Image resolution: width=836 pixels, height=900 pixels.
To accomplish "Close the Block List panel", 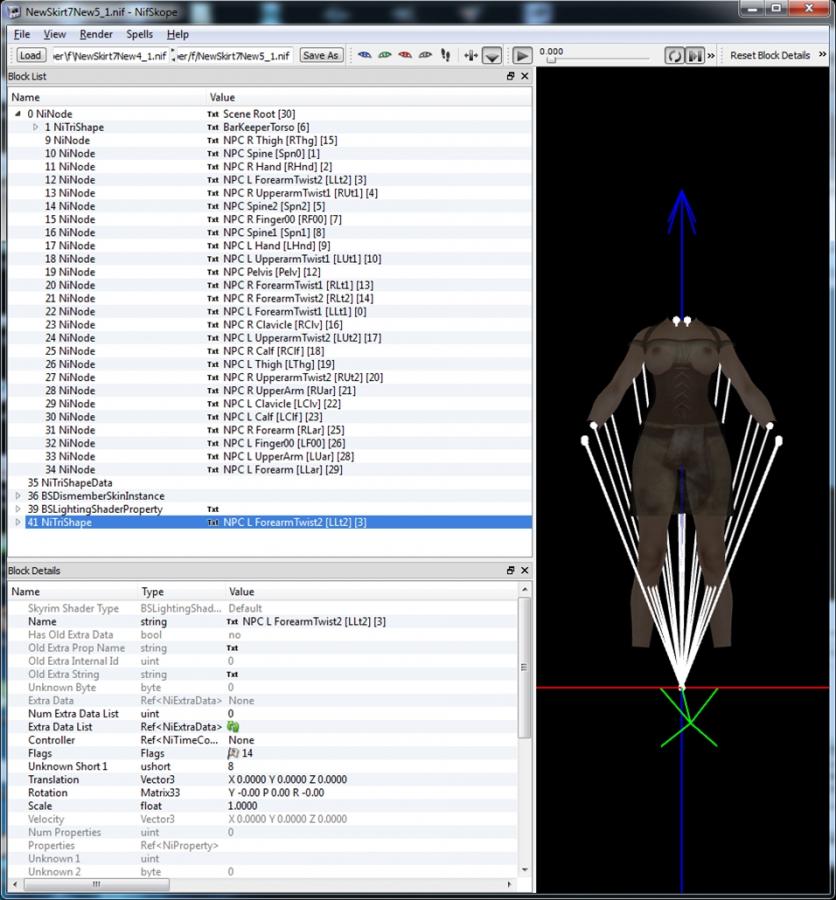I will (524, 76).
